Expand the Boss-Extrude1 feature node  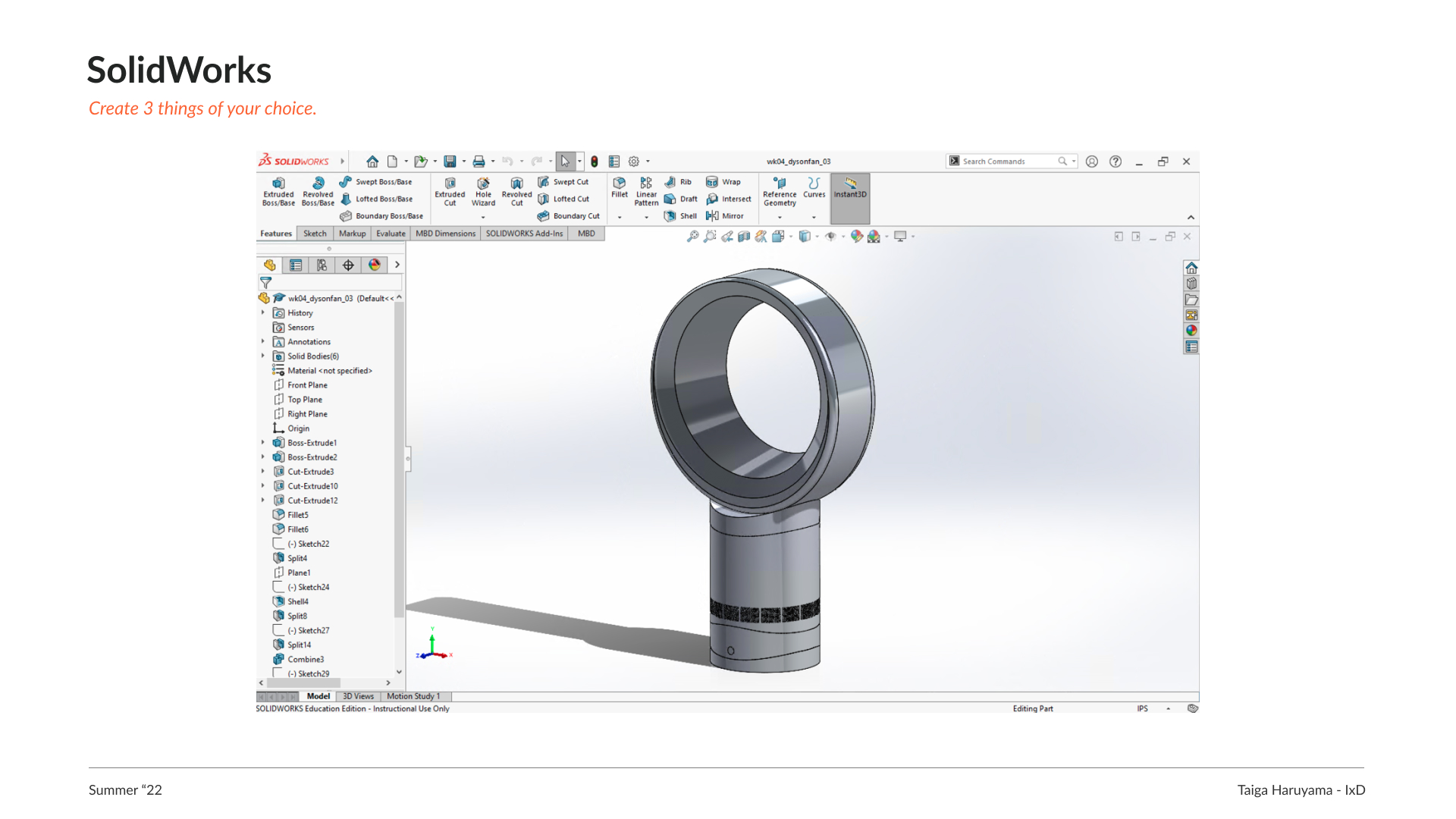pyautogui.click(x=263, y=443)
